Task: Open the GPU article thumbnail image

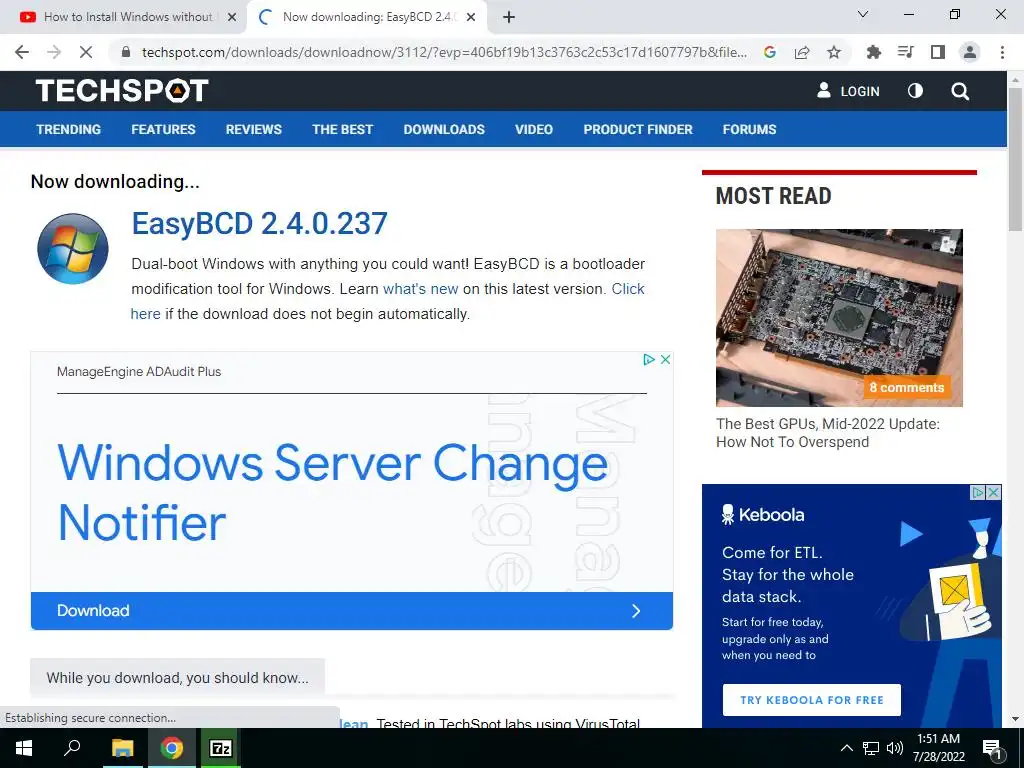Action: coord(839,317)
